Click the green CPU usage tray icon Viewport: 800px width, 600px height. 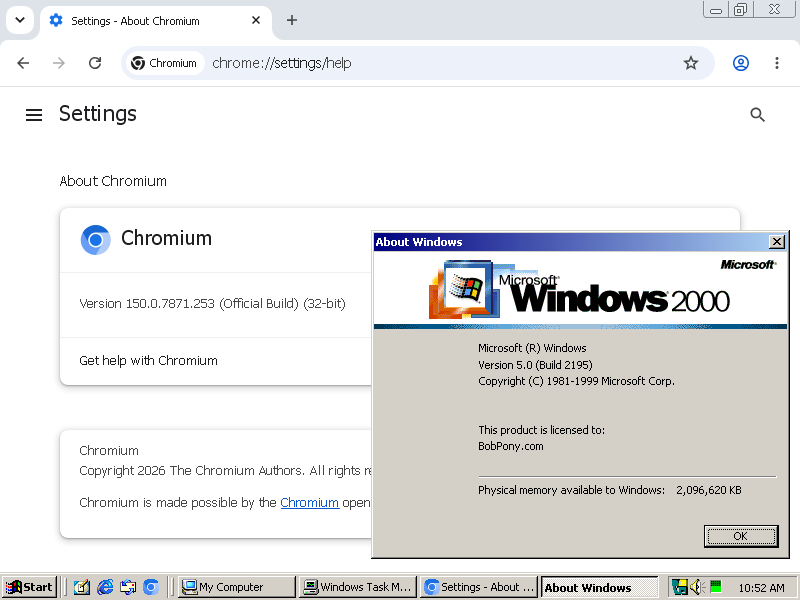tap(716, 586)
